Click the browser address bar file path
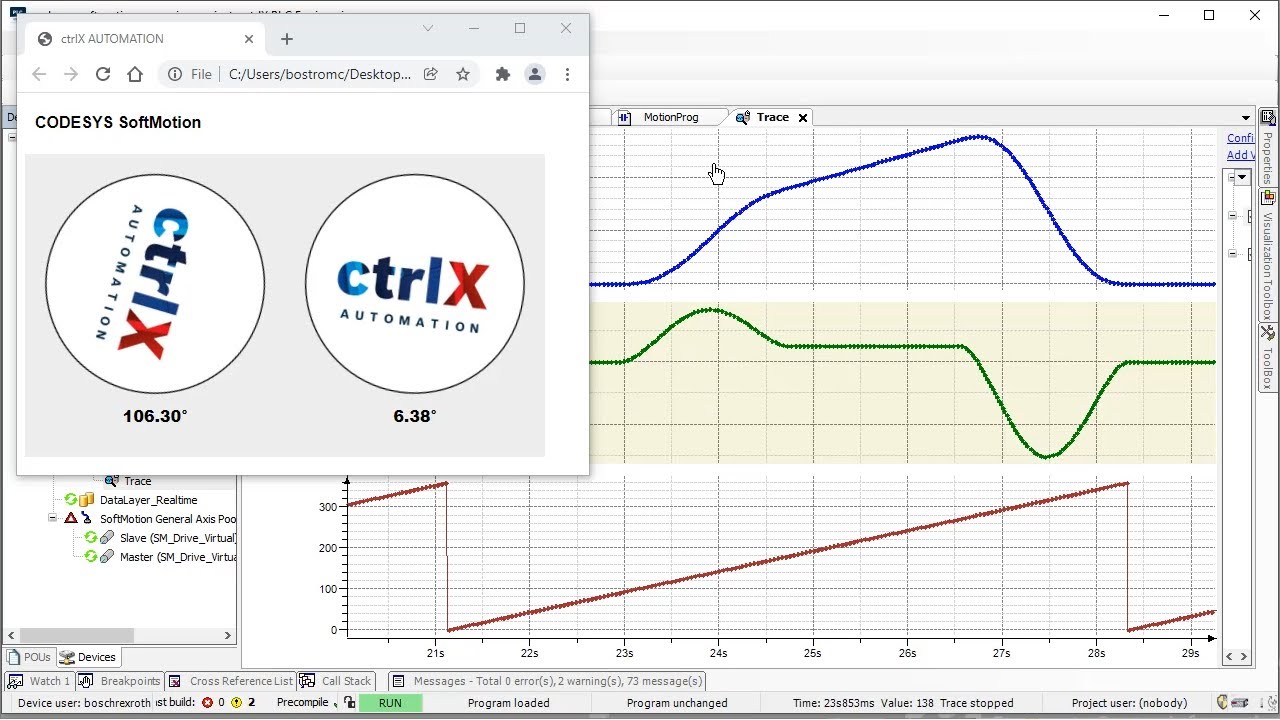 [320, 74]
